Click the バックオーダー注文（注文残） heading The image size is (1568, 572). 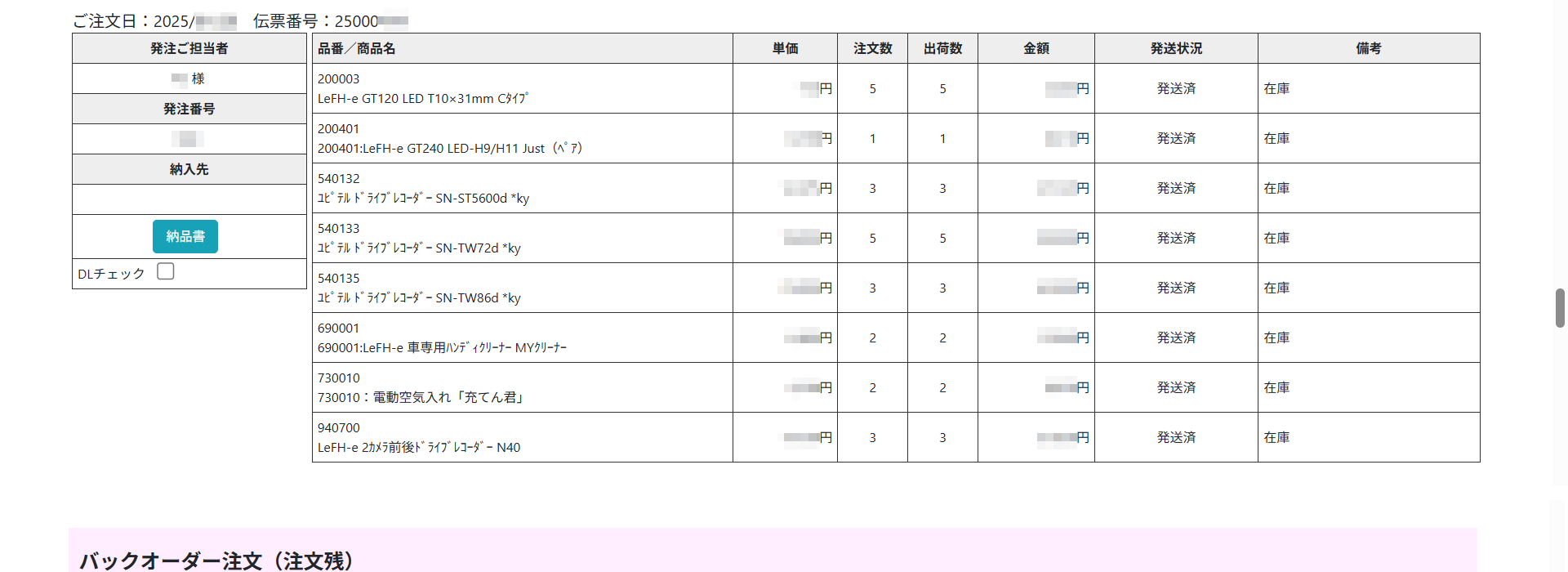[216, 561]
